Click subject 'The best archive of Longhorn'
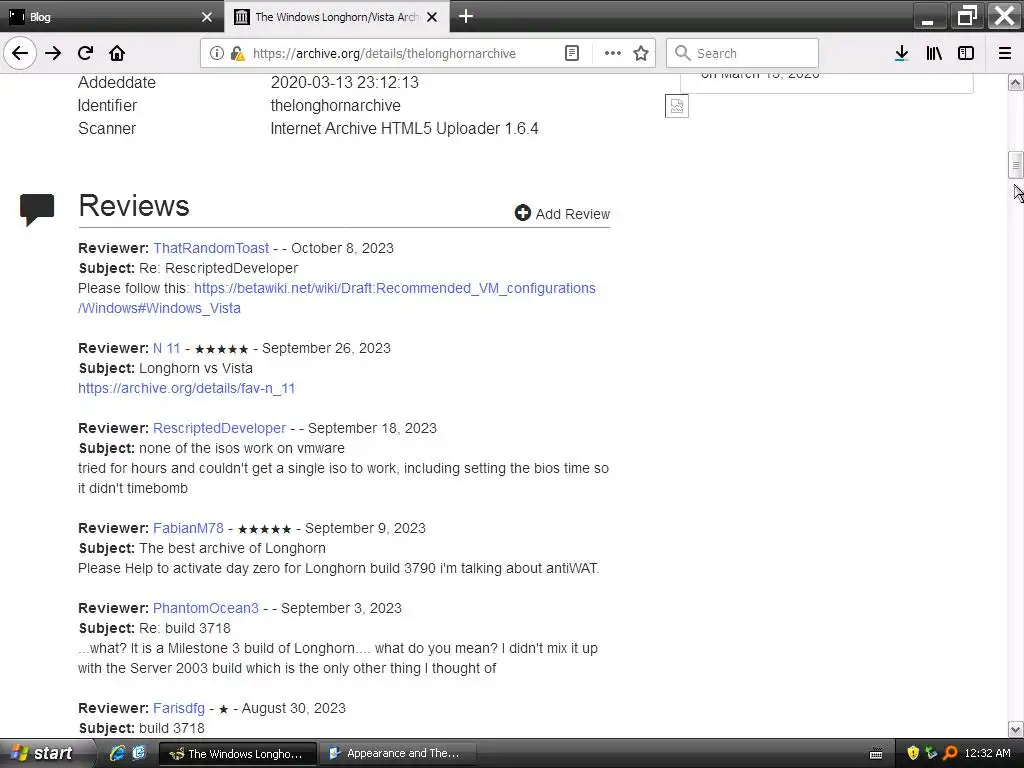Viewport: 1024px width, 768px height. (232, 549)
